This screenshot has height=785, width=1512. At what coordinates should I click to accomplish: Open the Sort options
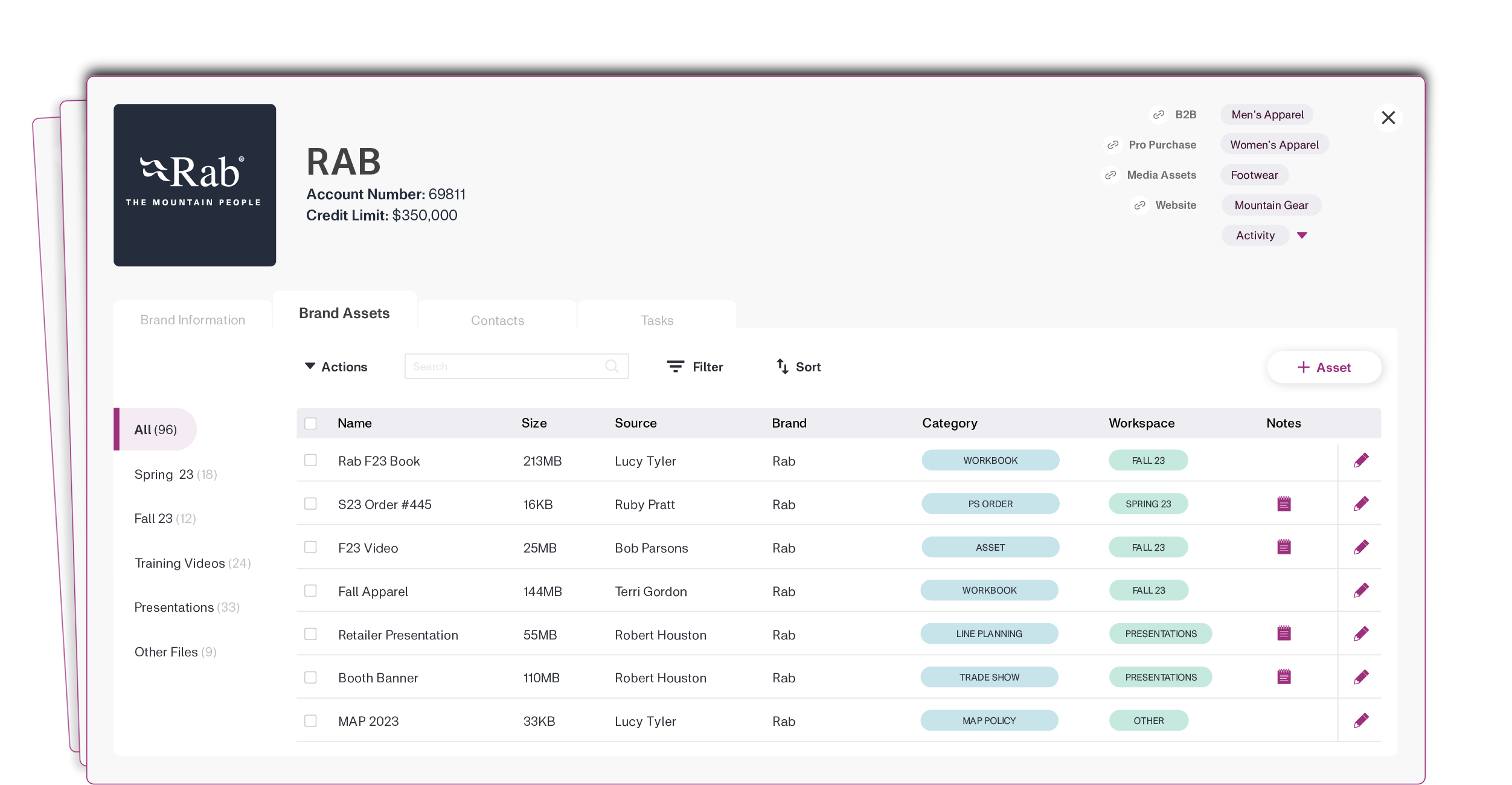(798, 367)
